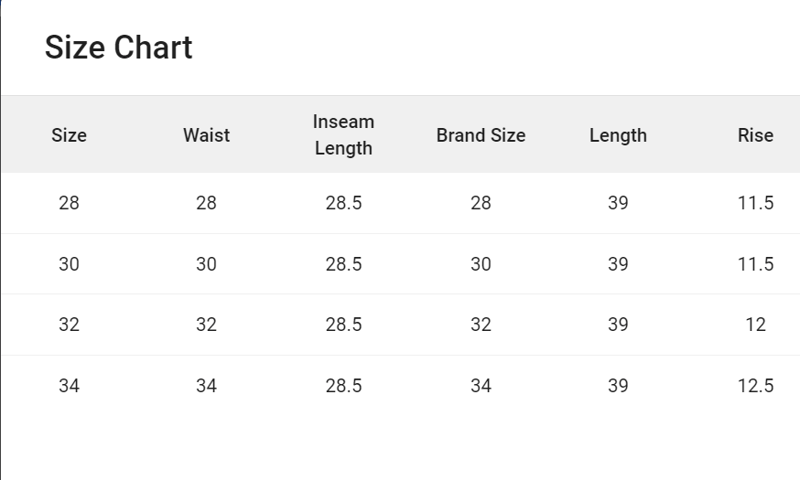
Task: Select the Rise column header
Action: tap(755, 135)
